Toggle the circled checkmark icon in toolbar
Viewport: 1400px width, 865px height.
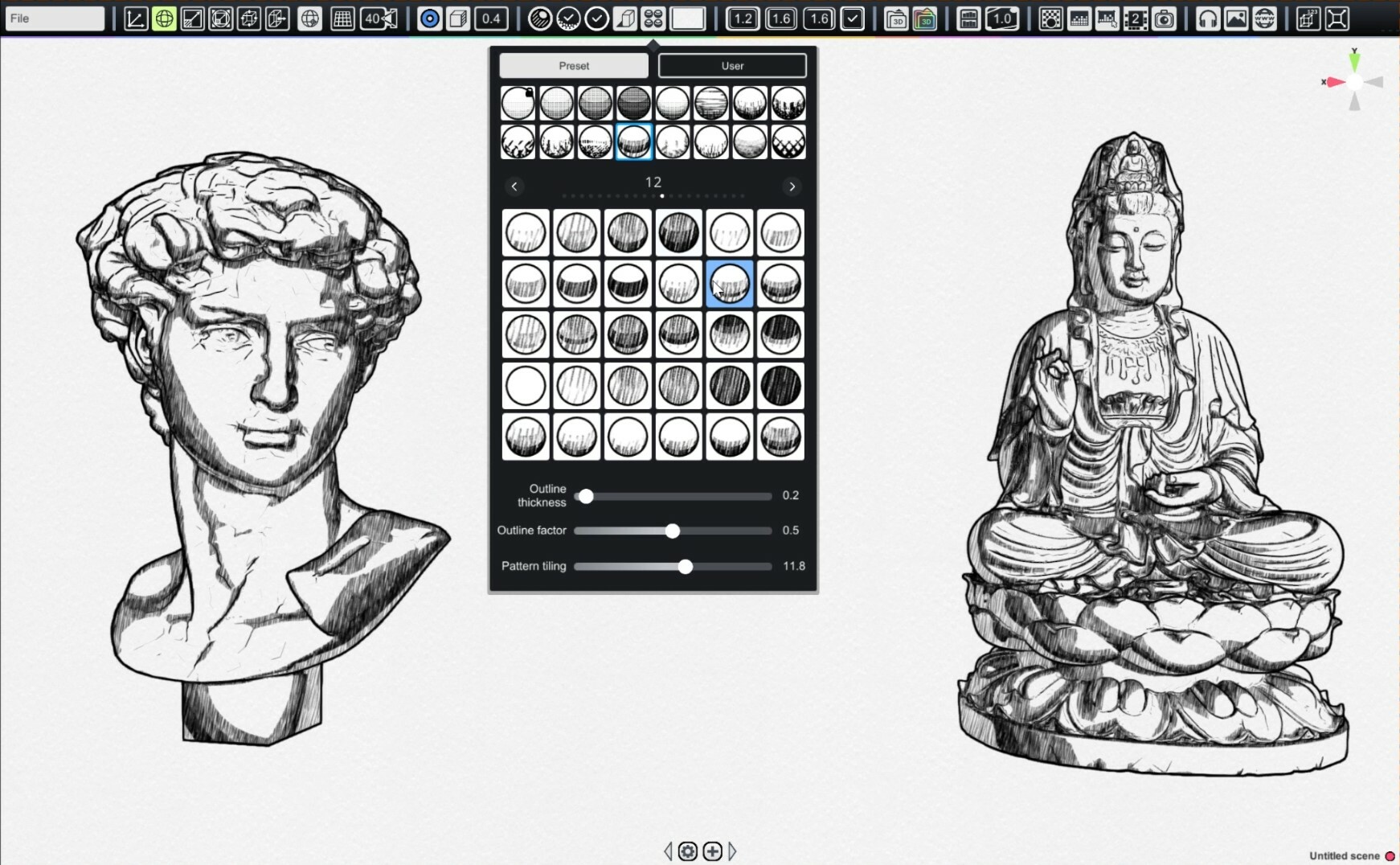596,18
